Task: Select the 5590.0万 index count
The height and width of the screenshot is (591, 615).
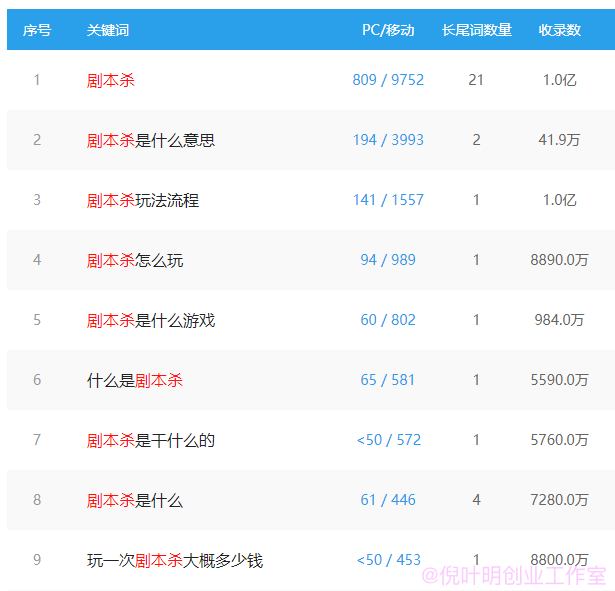Action: (x=559, y=380)
